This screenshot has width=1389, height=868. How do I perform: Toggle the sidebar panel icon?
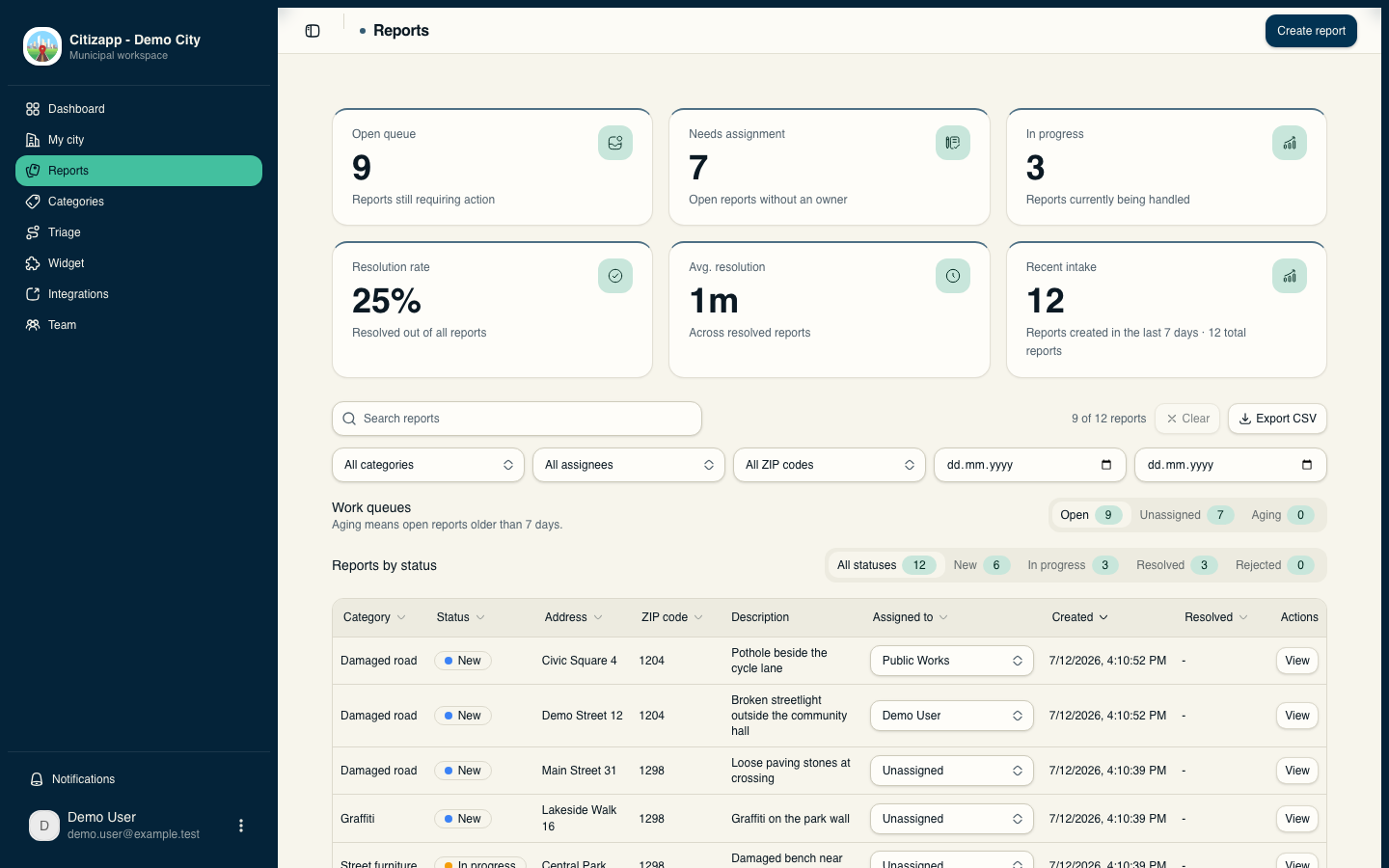313,31
